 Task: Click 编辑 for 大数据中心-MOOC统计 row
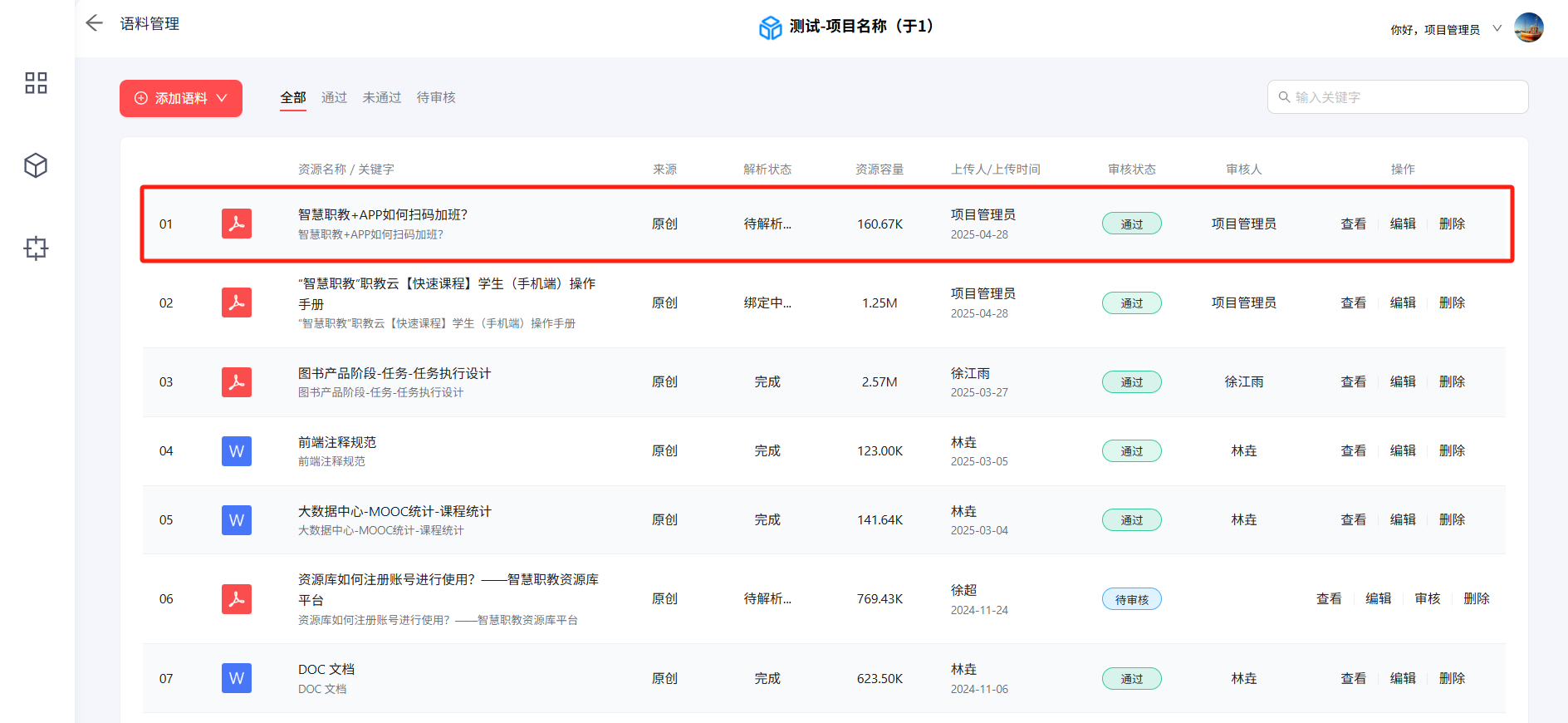click(1403, 519)
